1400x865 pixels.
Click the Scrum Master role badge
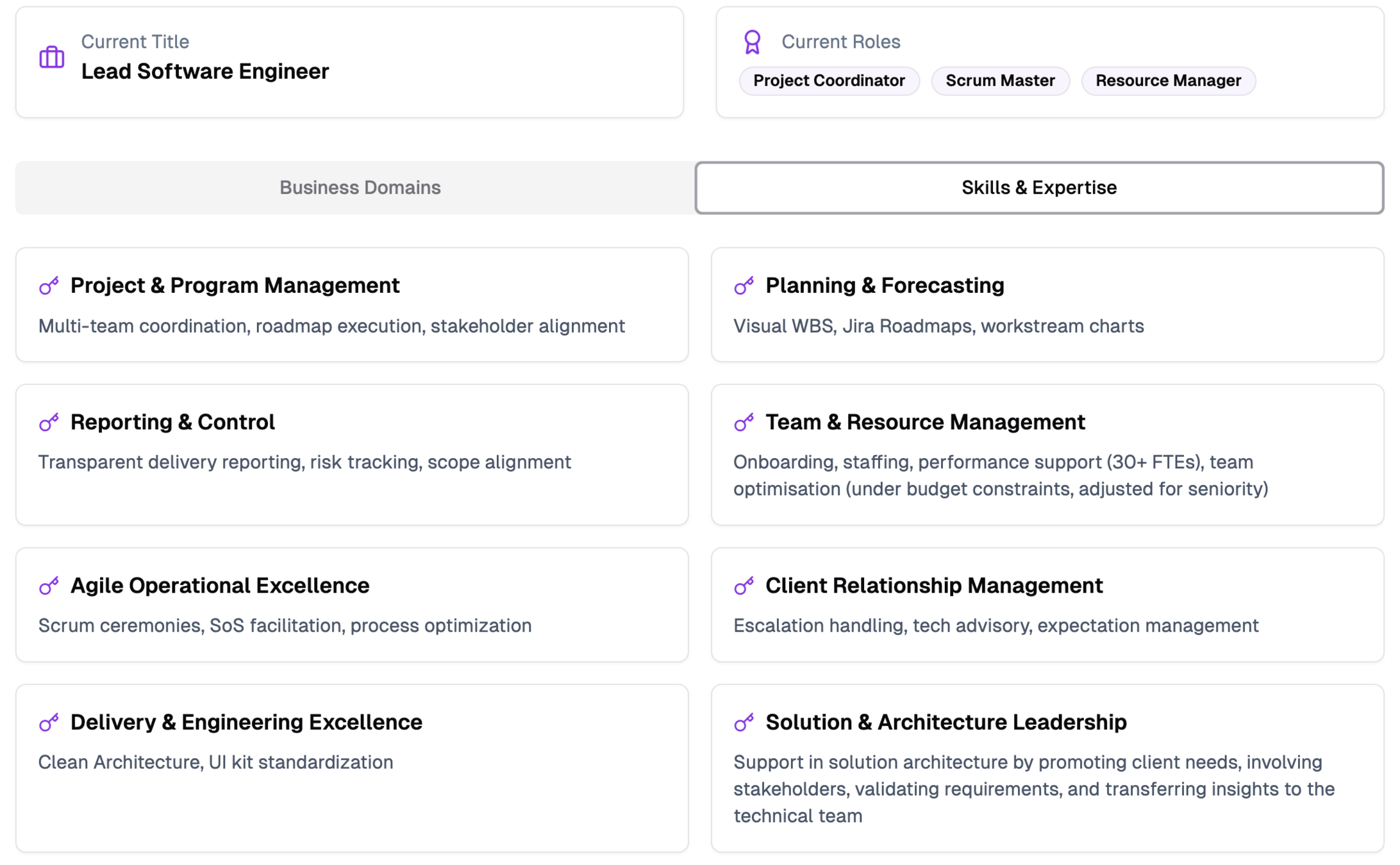pyautogui.click(x=1000, y=81)
